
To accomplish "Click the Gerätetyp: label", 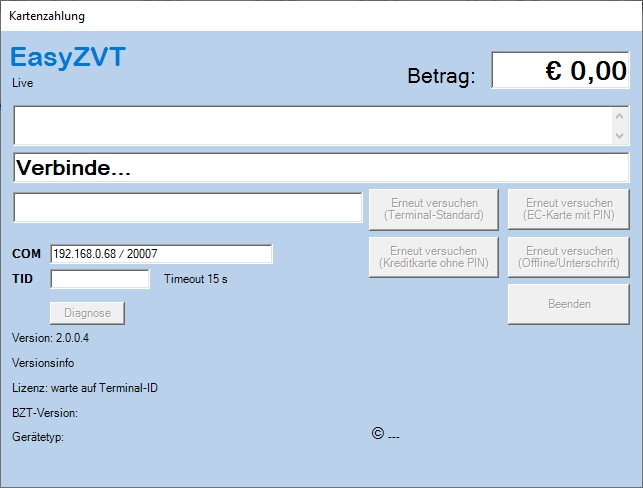I will (38, 437).
